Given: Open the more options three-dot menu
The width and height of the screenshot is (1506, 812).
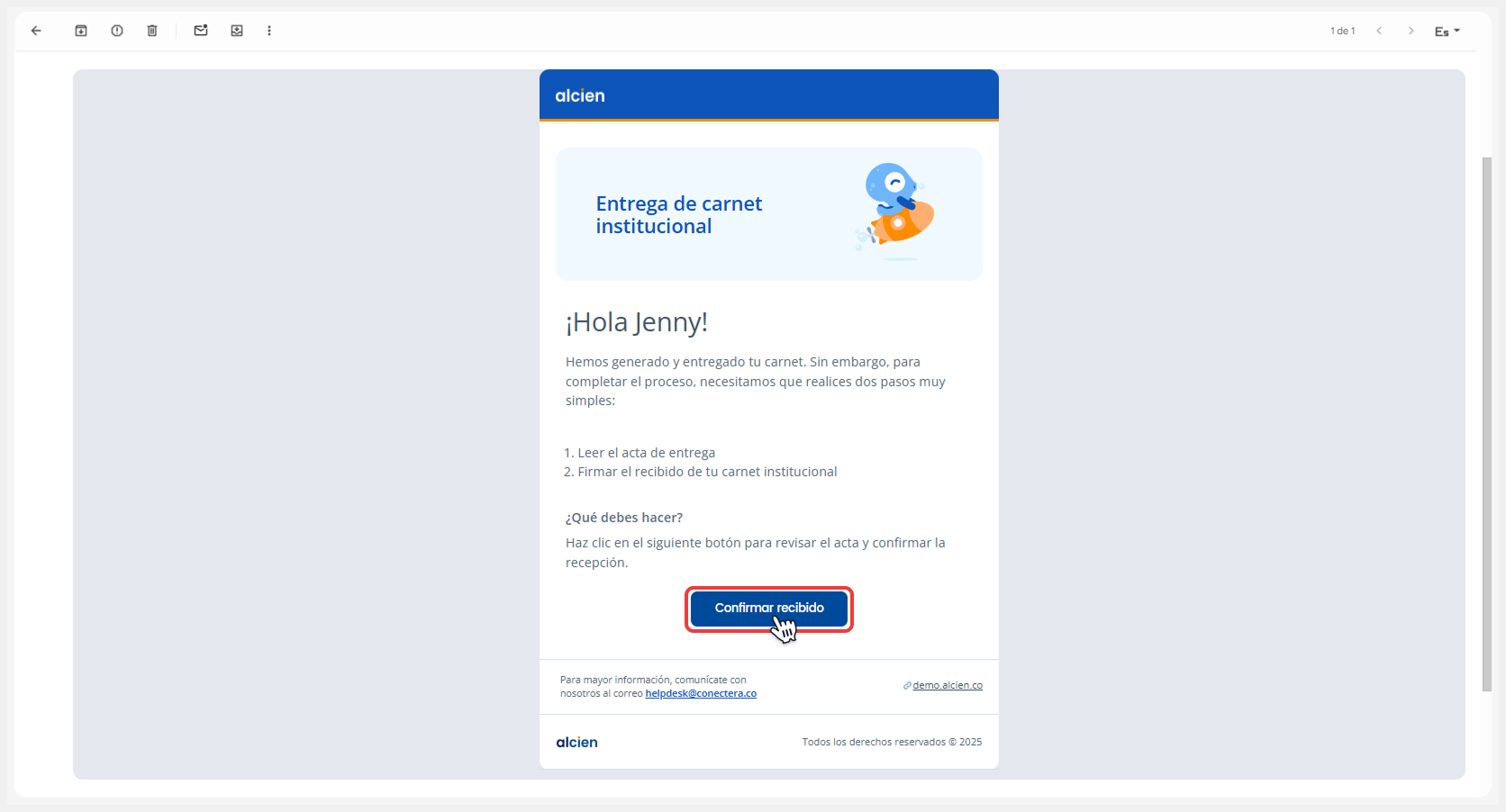Looking at the screenshot, I should pyautogui.click(x=269, y=30).
